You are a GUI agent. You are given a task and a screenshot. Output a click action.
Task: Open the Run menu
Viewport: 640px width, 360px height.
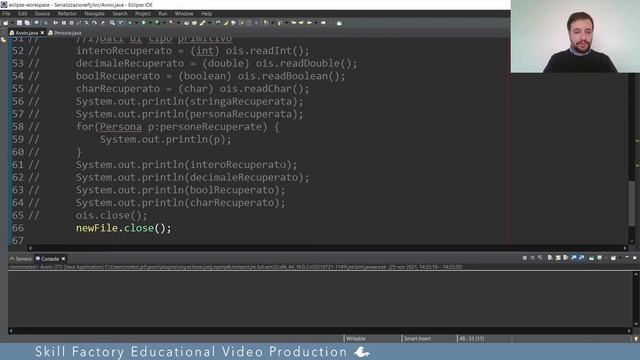tap(162, 13)
